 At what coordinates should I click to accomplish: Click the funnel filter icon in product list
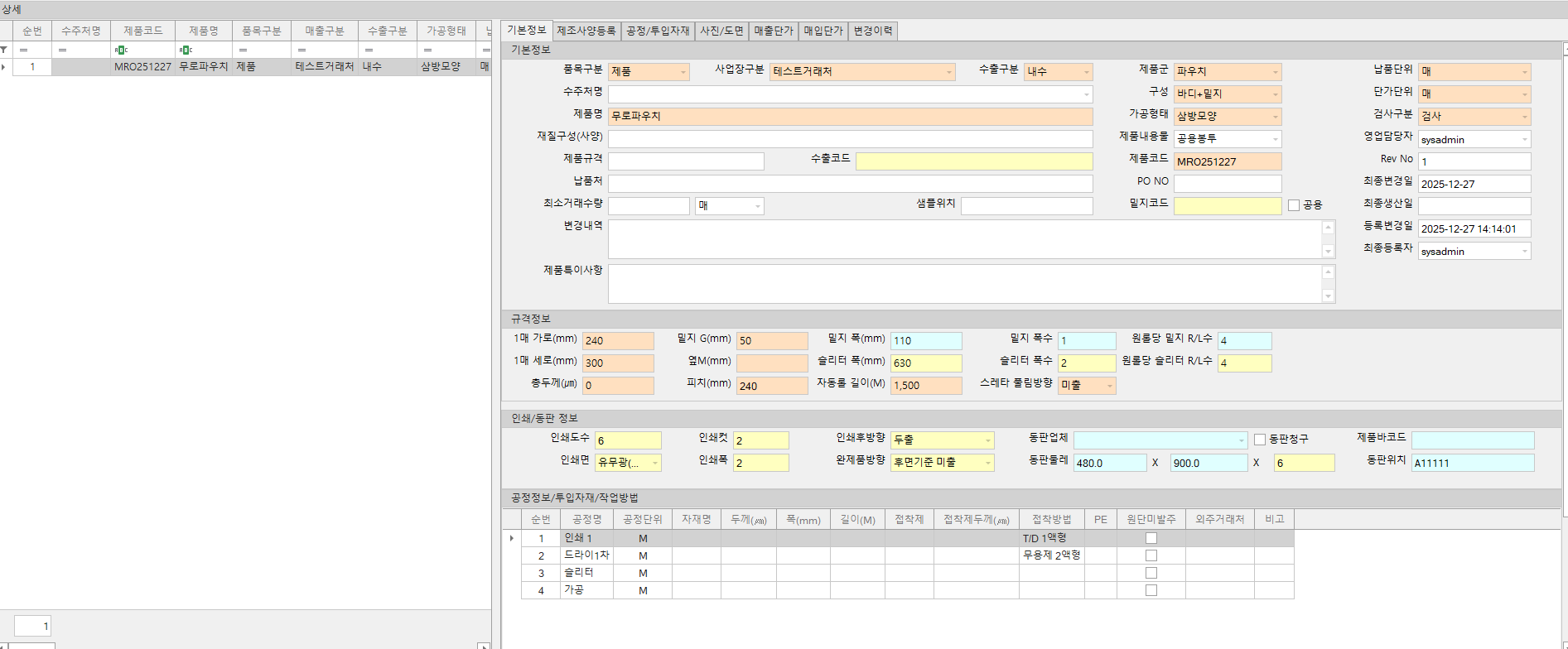4,50
